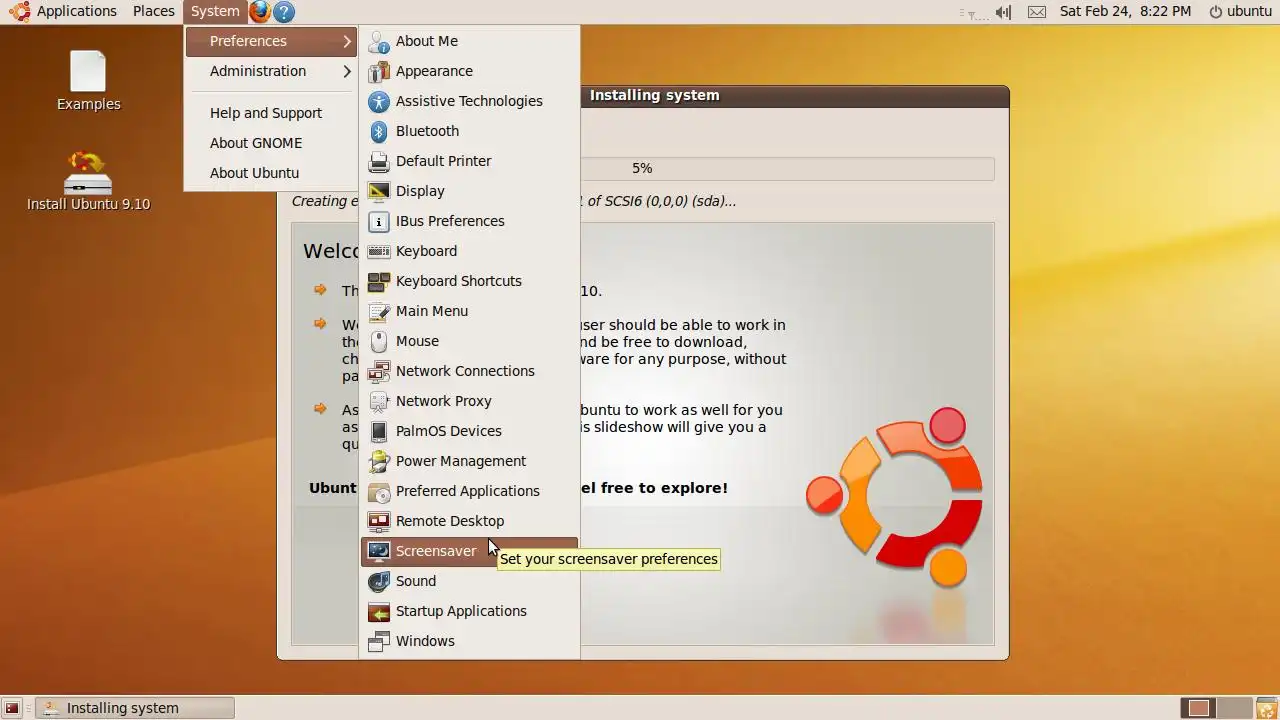This screenshot has height=720, width=1280.
Task: Click the Remote Desktop icon
Action: pyautogui.click(x=378, y=521)
